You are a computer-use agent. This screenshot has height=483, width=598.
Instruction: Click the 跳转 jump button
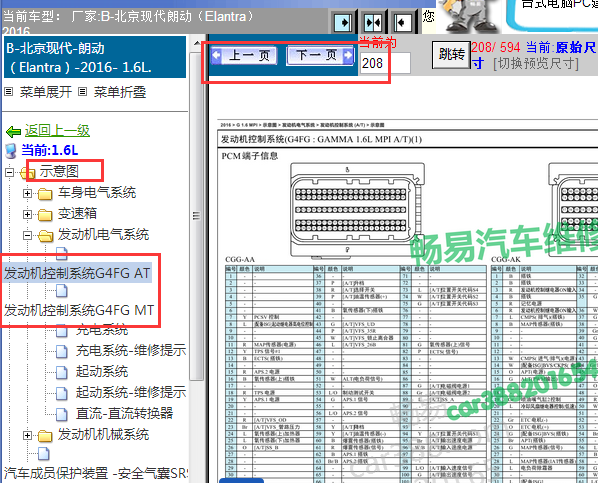(451, 55)
